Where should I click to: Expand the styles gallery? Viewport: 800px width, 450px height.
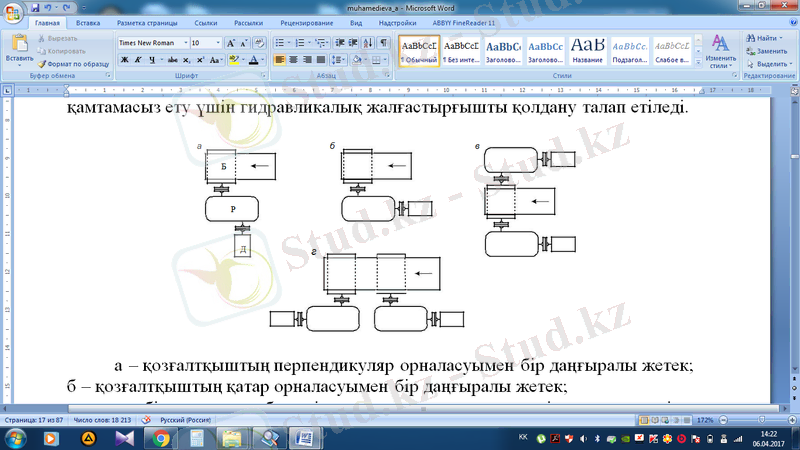click(698, 62)
